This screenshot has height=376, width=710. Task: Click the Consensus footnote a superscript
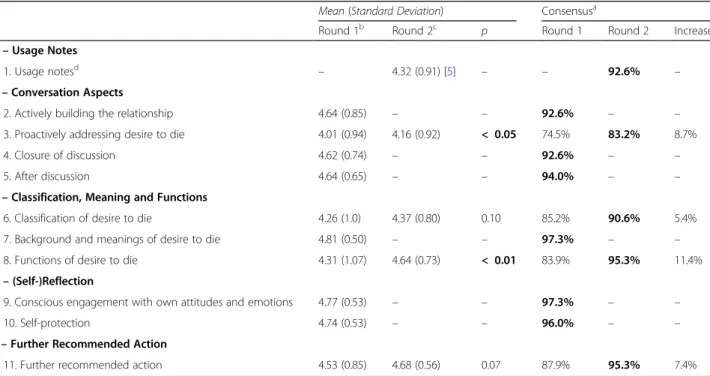coord(594,7)
